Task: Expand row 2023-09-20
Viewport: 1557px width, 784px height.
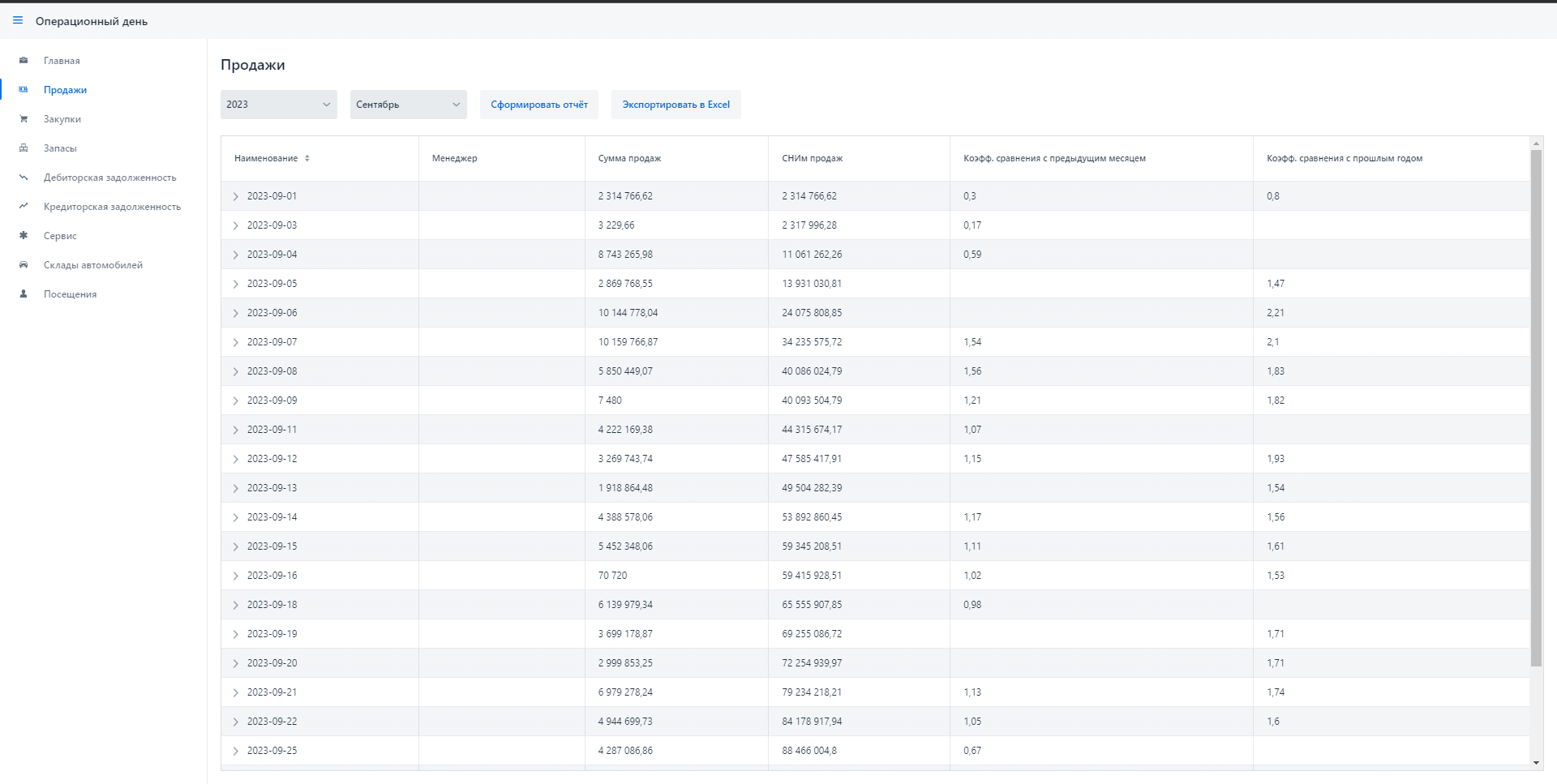Action: 236,663
